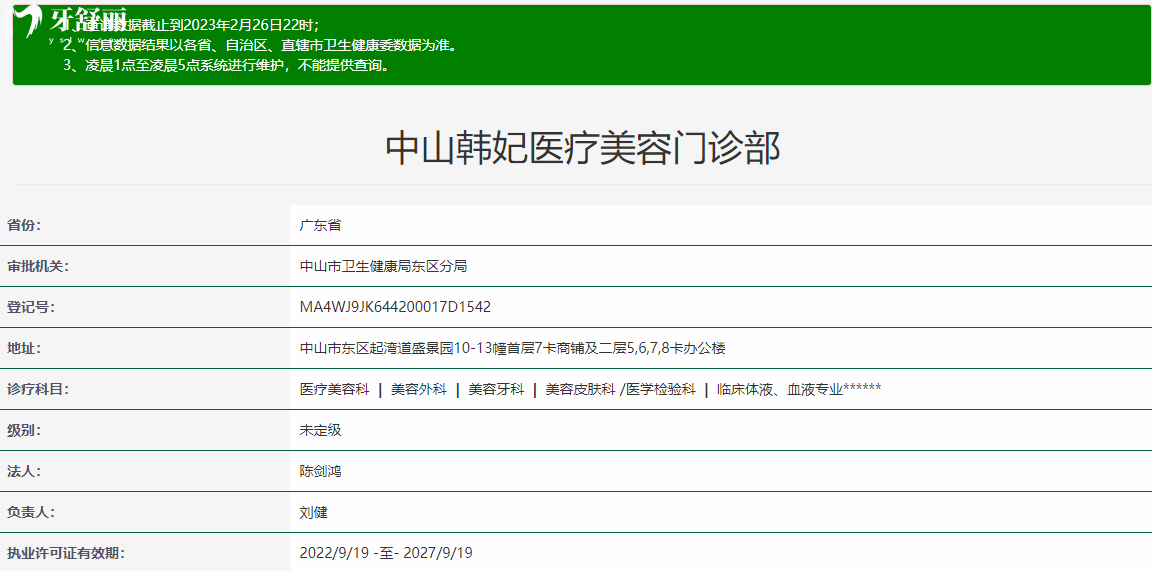This screenshot has height=571, width=1152.
Task: Click the heading 中山韩妃医疗美容门诊部
Action: coord(583,148)
